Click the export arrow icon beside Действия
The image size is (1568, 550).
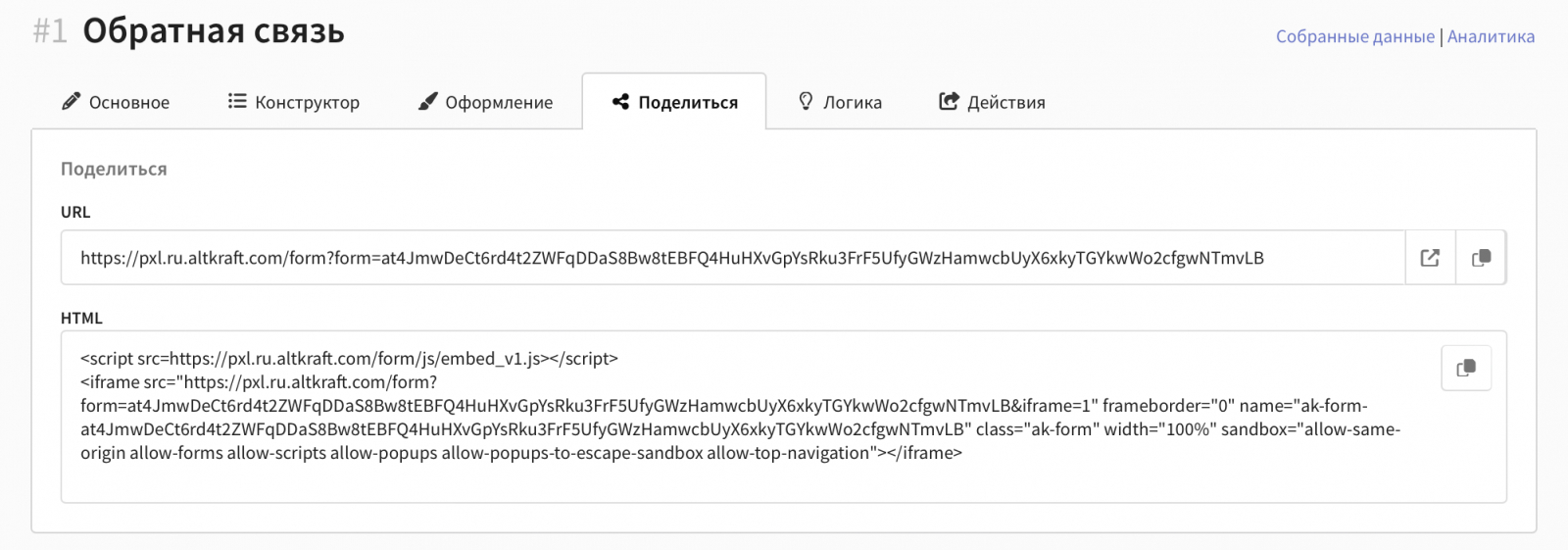coord(949,101)
